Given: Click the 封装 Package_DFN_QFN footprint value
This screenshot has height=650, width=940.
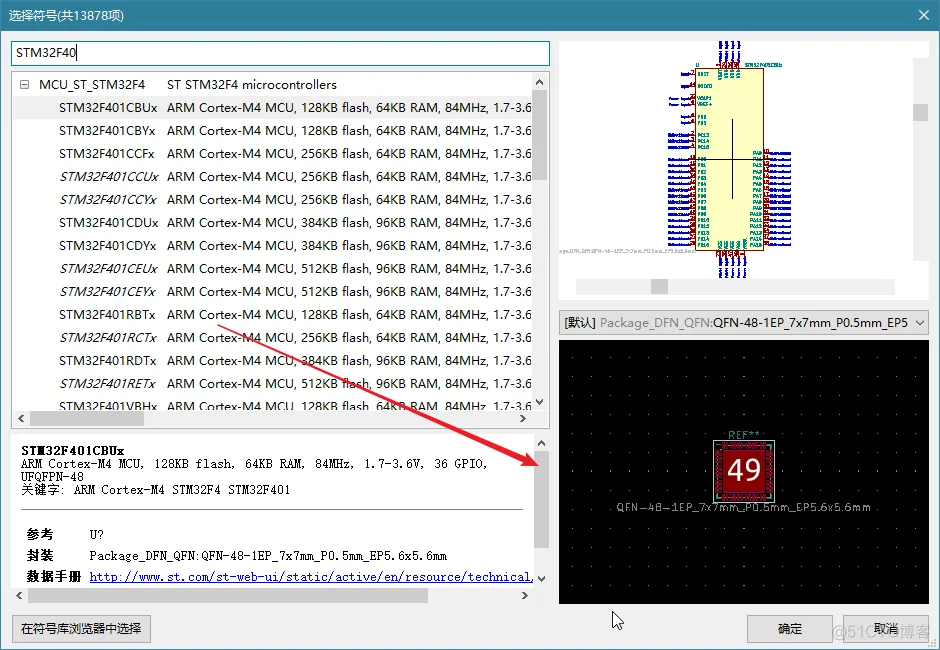Looking at the screenshot, I should point(268,556).
